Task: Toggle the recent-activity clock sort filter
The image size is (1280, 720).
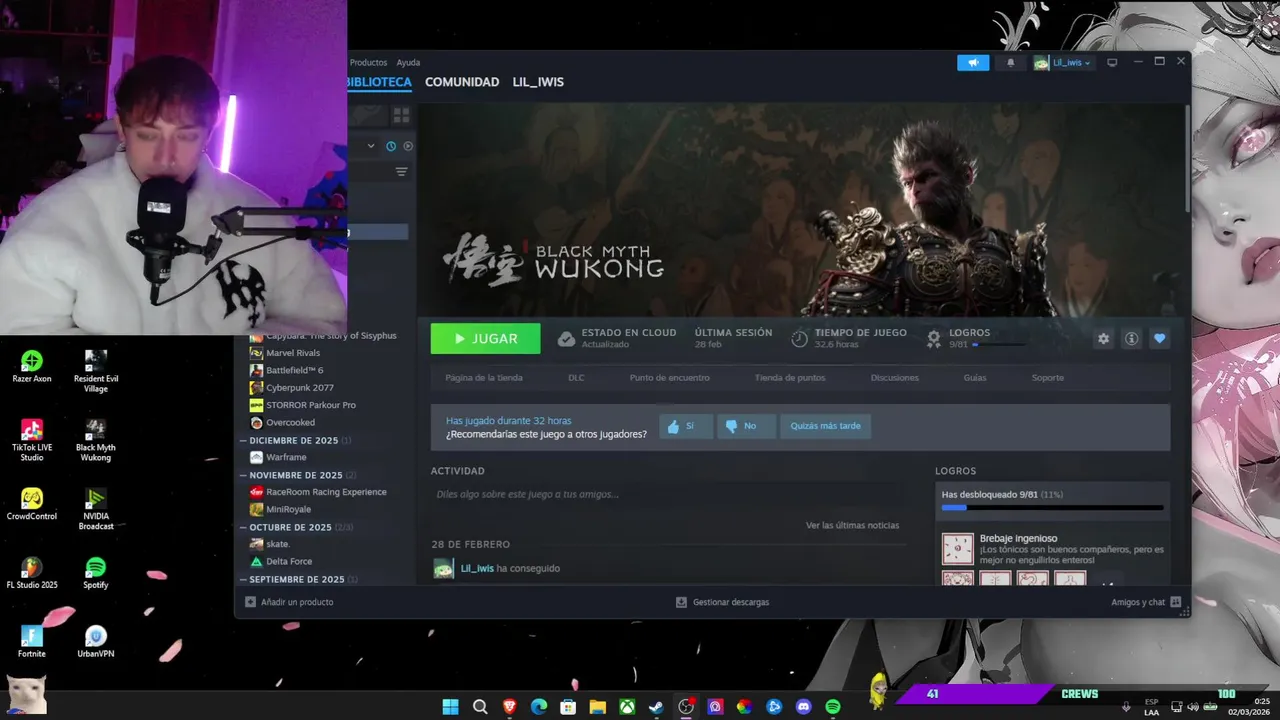Action: coord(391,146)
